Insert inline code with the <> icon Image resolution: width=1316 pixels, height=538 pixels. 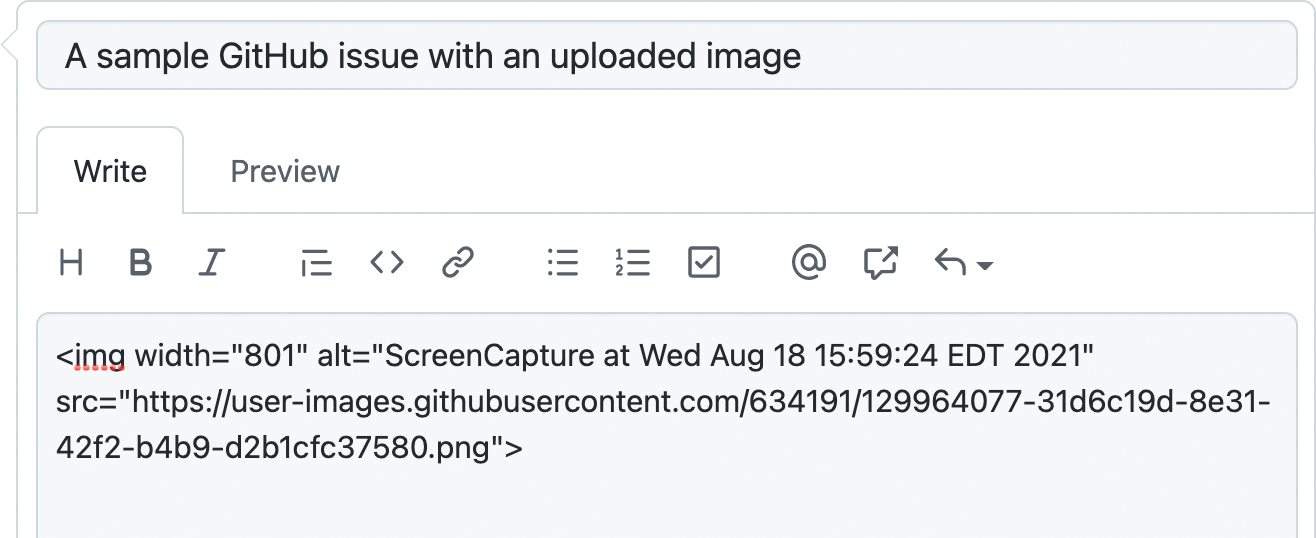point(387,263)
